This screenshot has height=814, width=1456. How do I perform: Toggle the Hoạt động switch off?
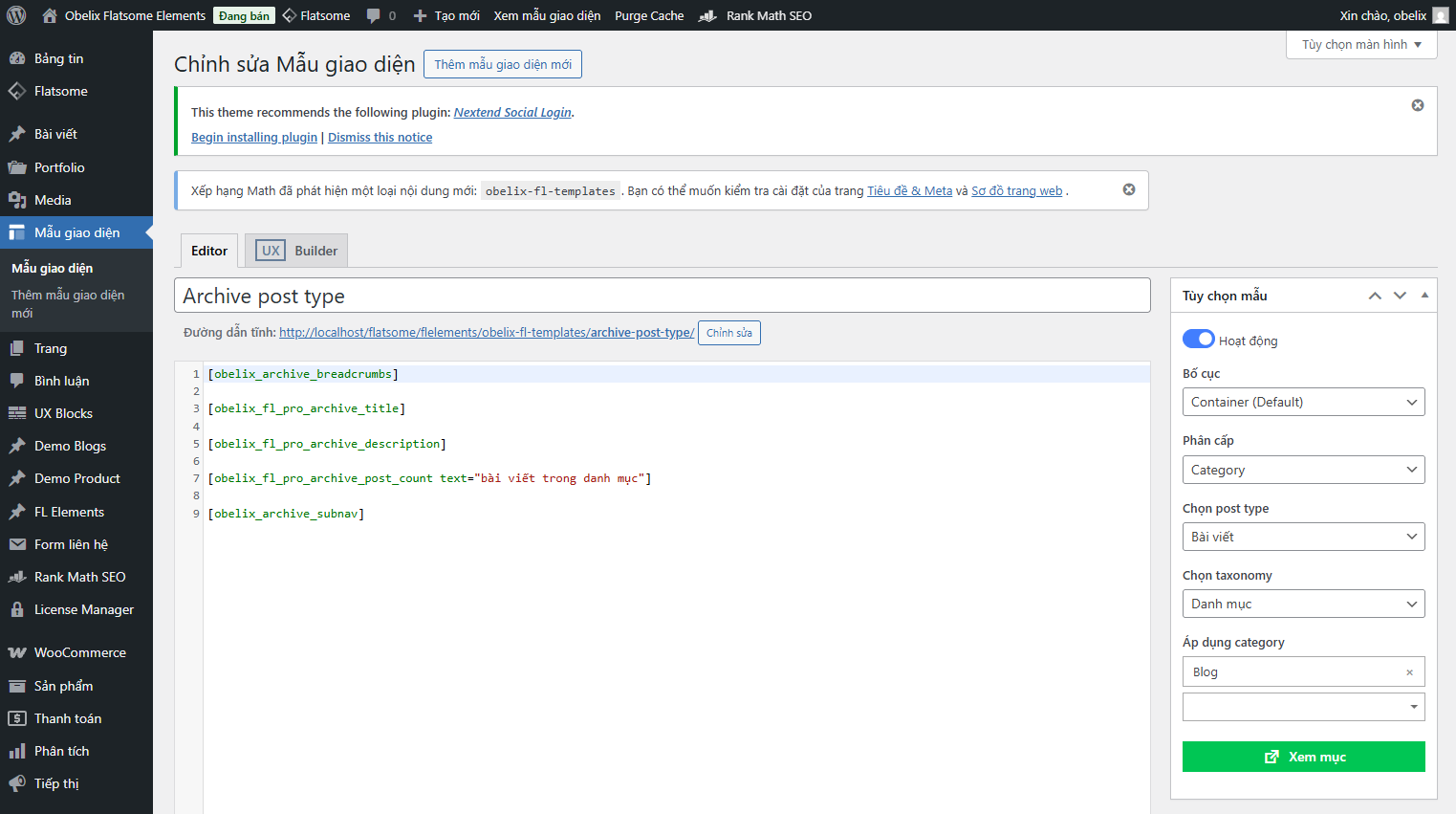pos(1198,340)
